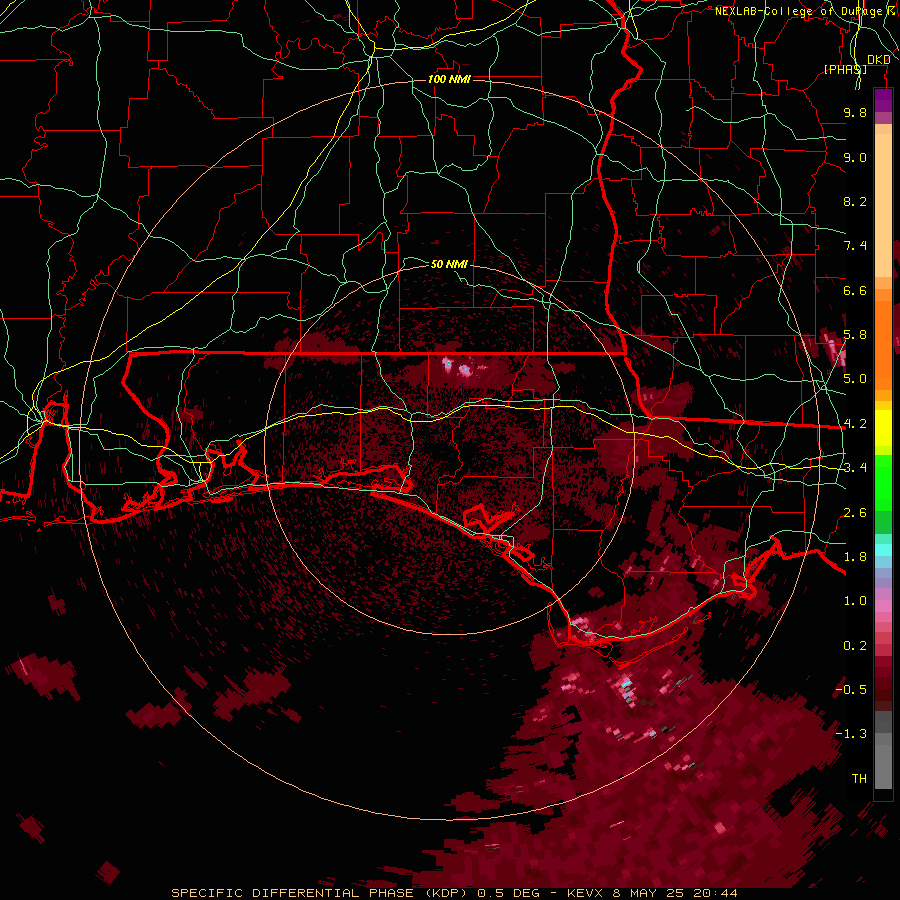900x900 pixels.
Task: Click the 2.6 value on the color scale
Action: 855,513
